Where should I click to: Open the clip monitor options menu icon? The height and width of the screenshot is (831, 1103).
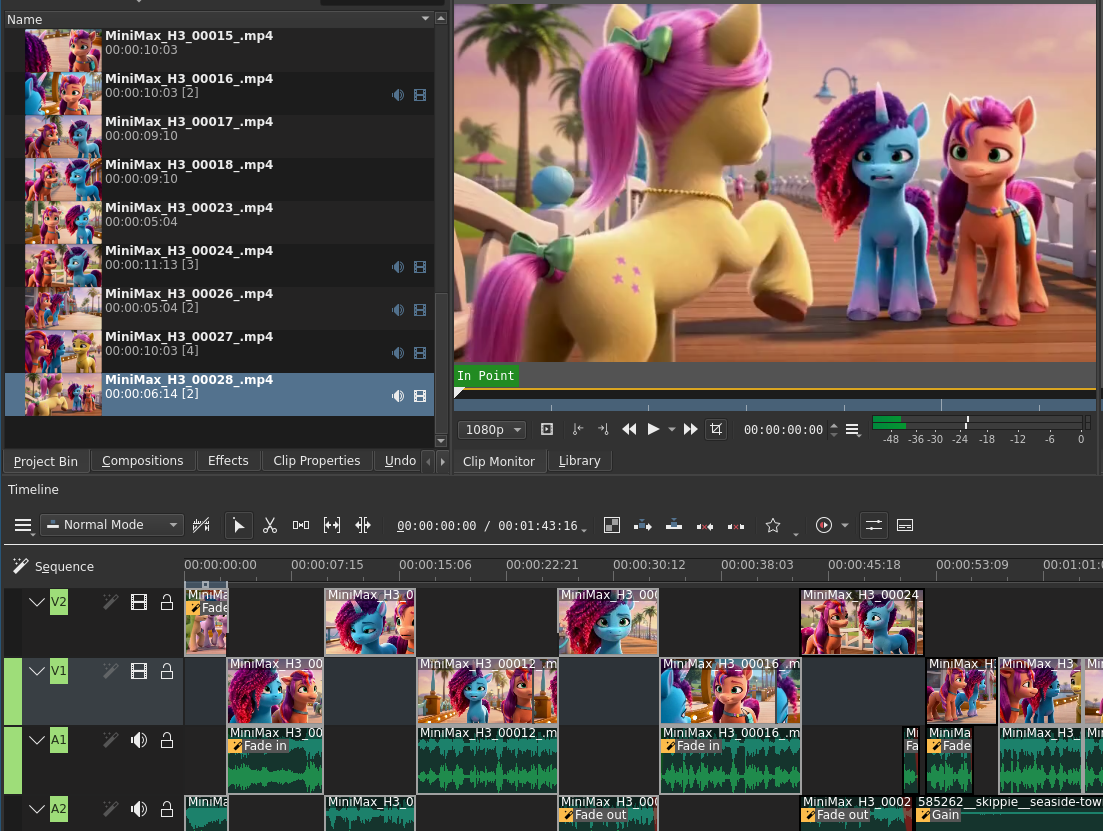[853, 429]
